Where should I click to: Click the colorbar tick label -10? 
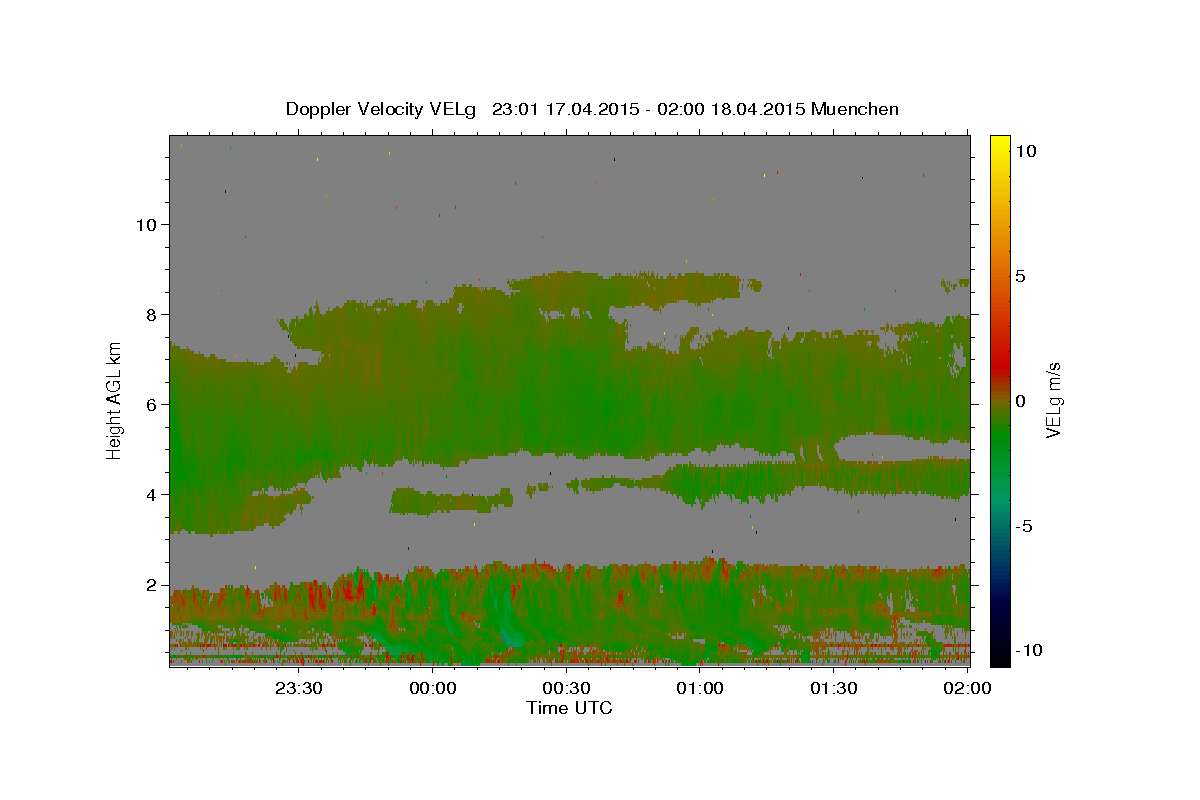click(1028, 650)
